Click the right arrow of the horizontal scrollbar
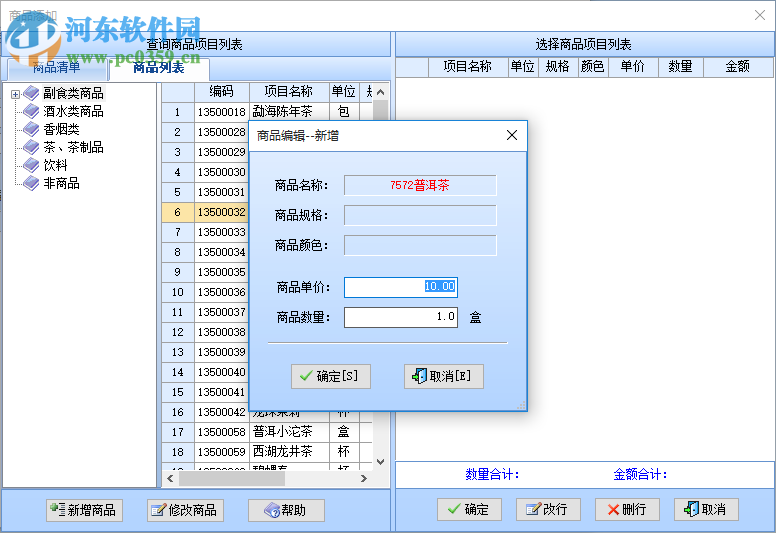The image size is (776, 533). pos(364,478)
